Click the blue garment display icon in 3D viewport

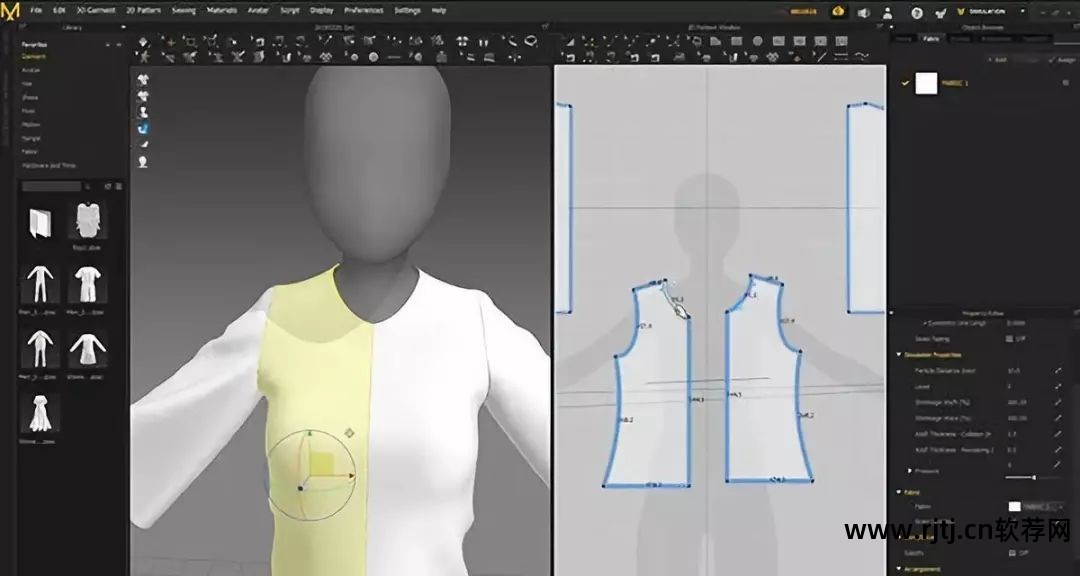click(143, 128)
